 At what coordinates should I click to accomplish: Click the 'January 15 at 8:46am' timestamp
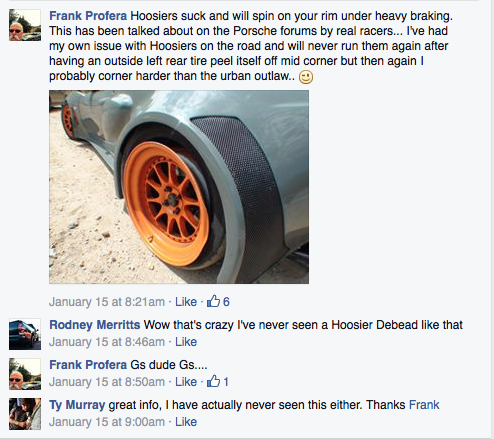coord(107,342)
